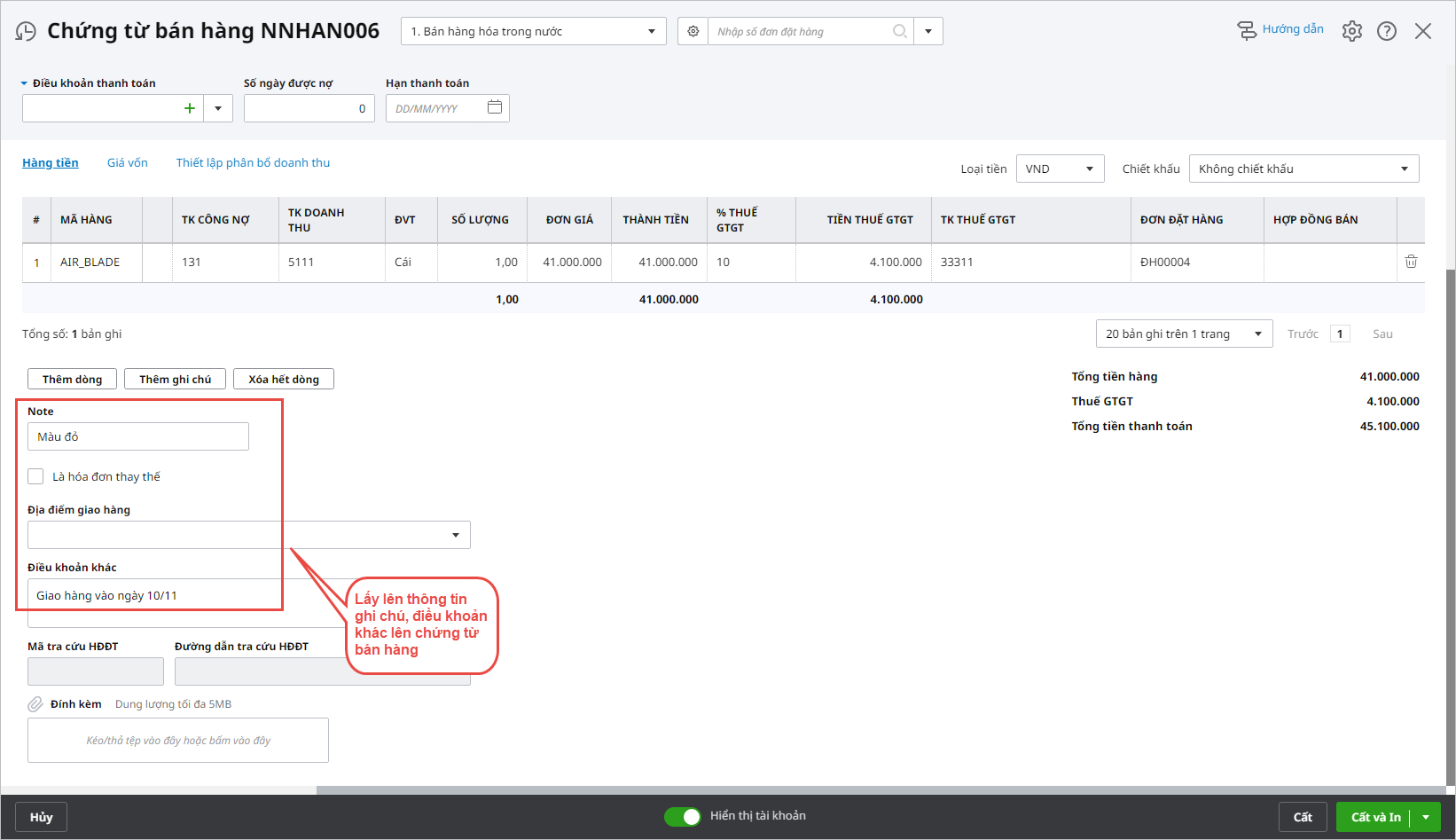Click the order settings gear icon
This screenshot has height=840, width=1456.
(x=693, y=31)
